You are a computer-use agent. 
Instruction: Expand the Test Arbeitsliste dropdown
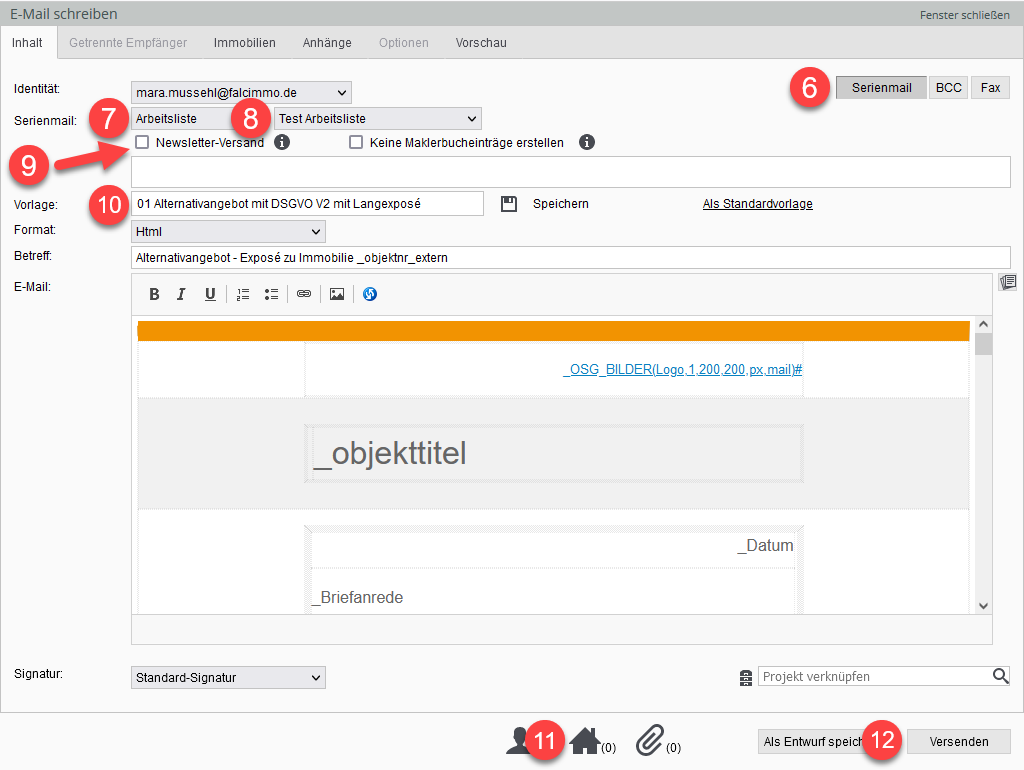click(377, 119)
